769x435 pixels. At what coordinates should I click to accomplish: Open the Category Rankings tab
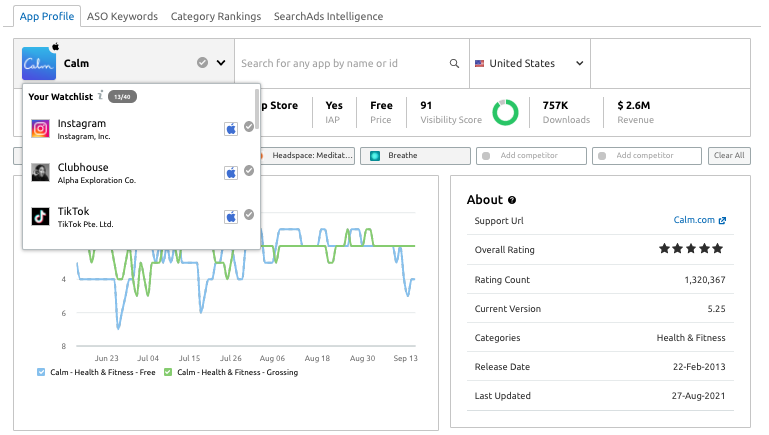216,16
